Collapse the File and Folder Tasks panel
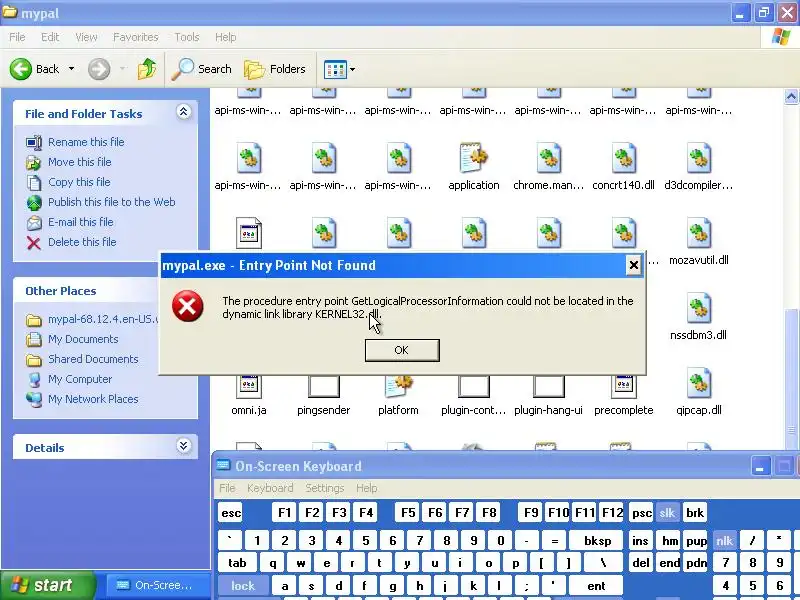This screenshot has width=800, height=600. [183, 112]
